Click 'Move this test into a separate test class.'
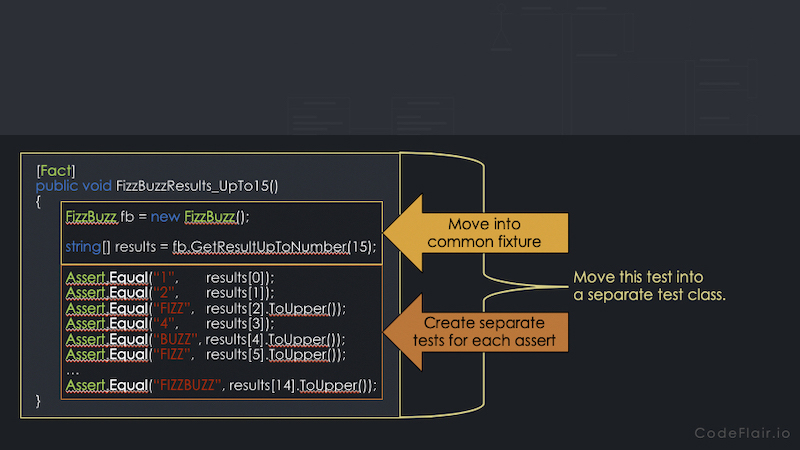The image size is (800, 450). pos(649,286)
